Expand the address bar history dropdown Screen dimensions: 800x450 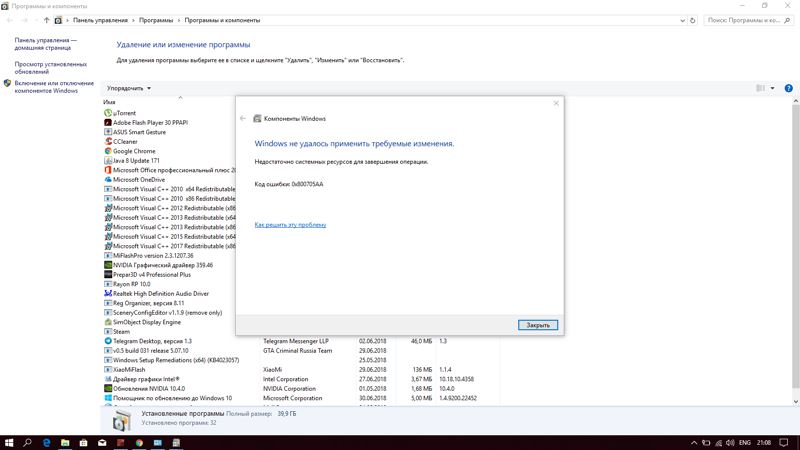click(683, 20)
